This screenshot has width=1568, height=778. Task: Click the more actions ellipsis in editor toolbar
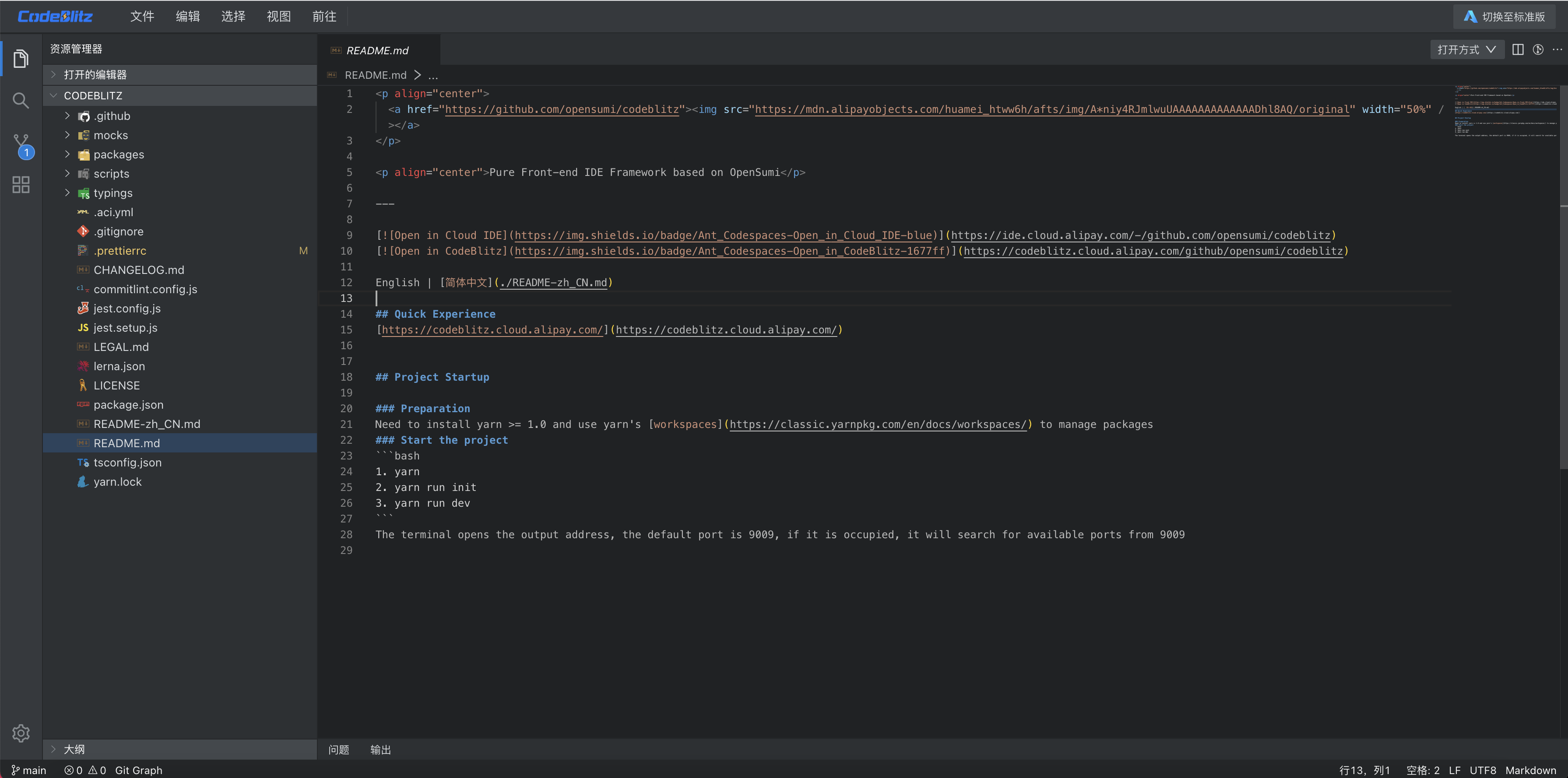click(1557, 49)
